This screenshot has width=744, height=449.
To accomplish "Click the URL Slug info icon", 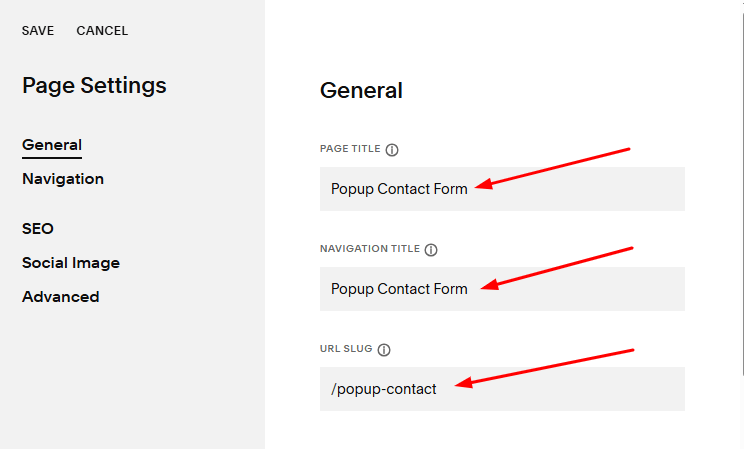I will pos(384,349).
